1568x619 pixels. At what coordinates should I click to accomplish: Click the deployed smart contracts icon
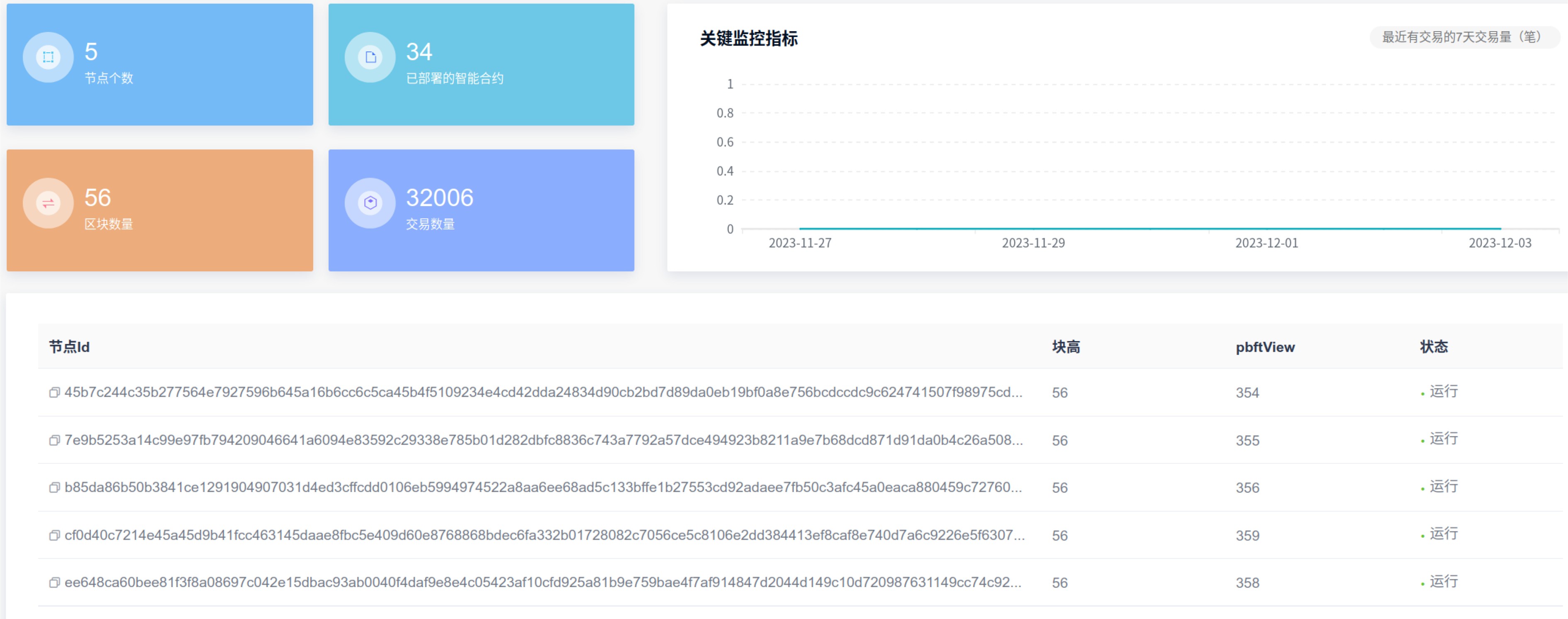370,57
